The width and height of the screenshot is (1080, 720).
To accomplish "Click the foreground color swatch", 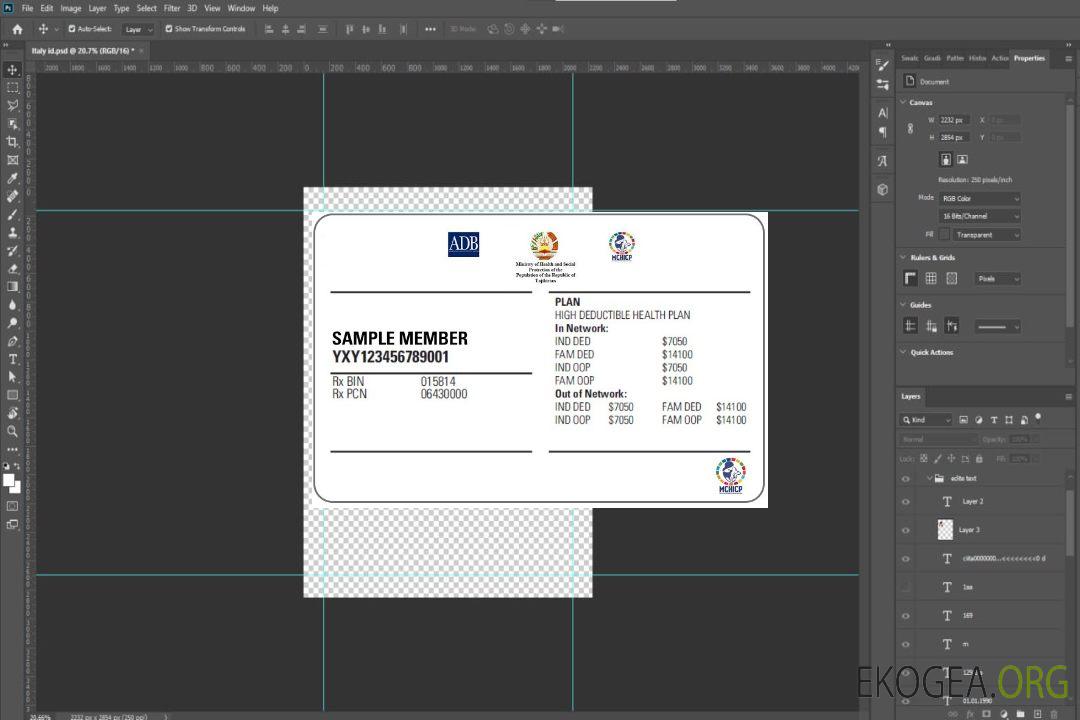I will pos(8,480).
